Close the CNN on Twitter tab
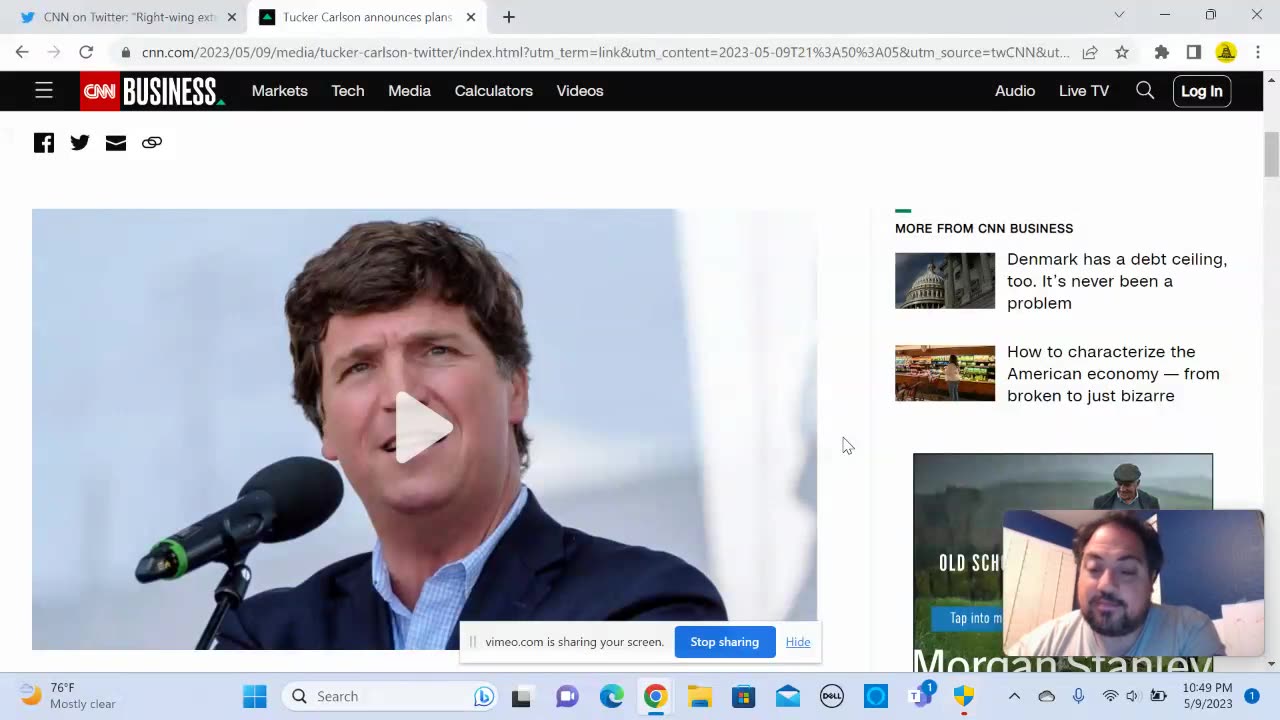 coord(231,17)
